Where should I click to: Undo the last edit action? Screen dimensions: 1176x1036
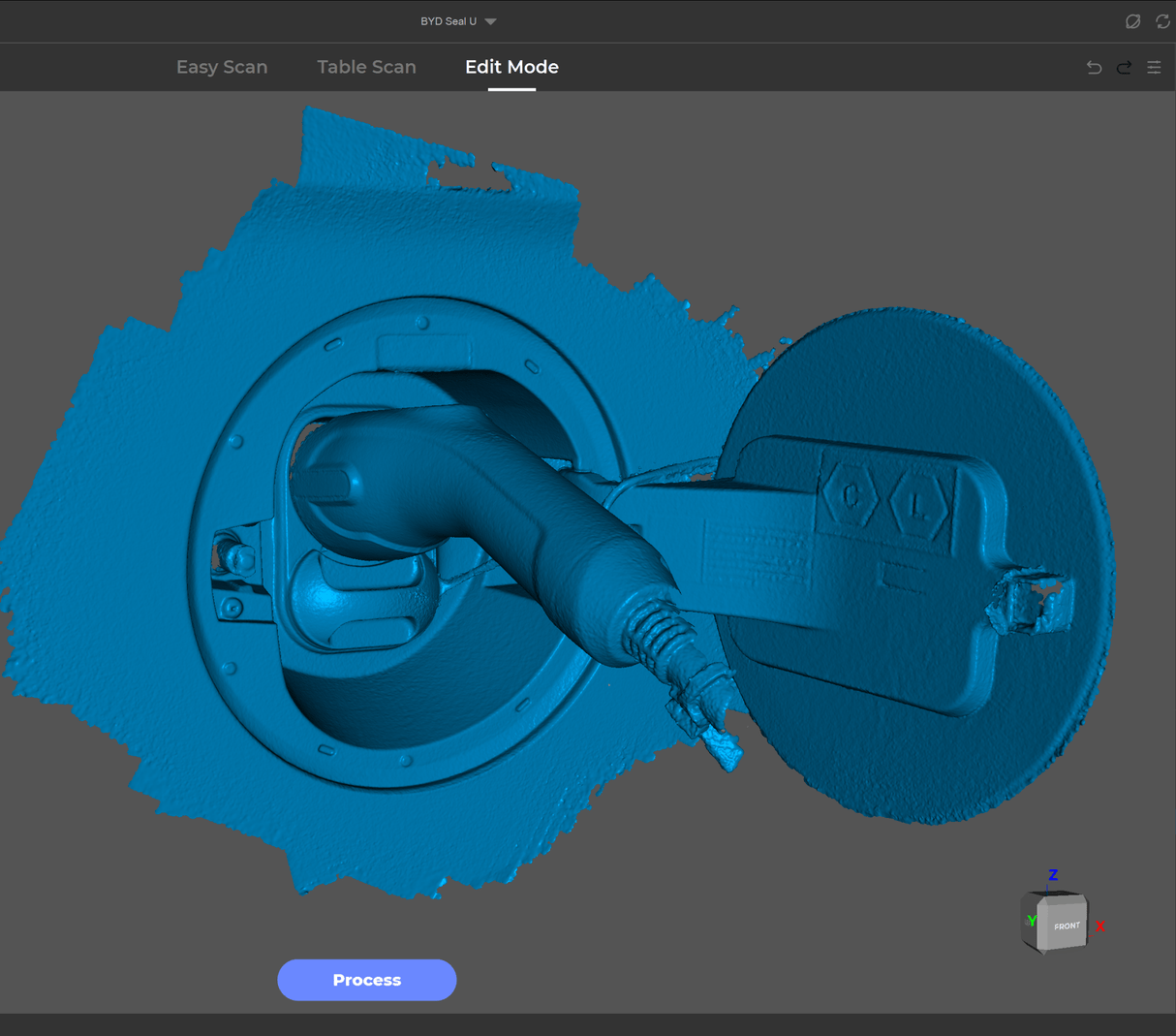pyautogui.click(x=1094, y=68)
